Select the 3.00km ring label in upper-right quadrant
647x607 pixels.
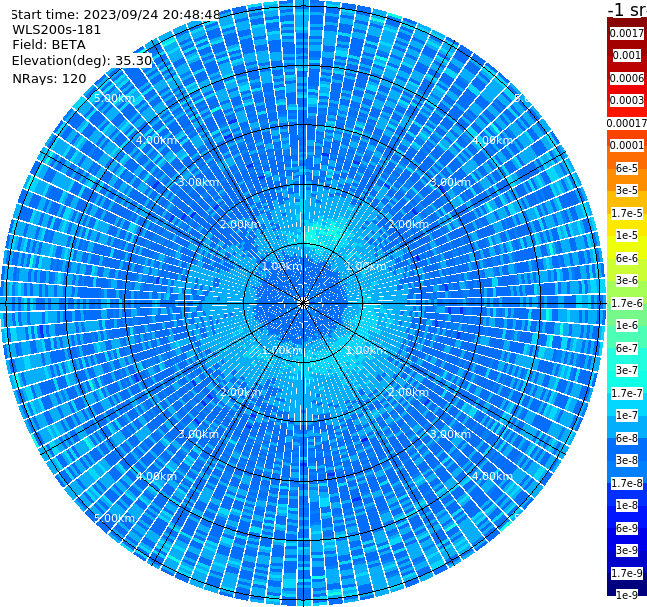451,182
